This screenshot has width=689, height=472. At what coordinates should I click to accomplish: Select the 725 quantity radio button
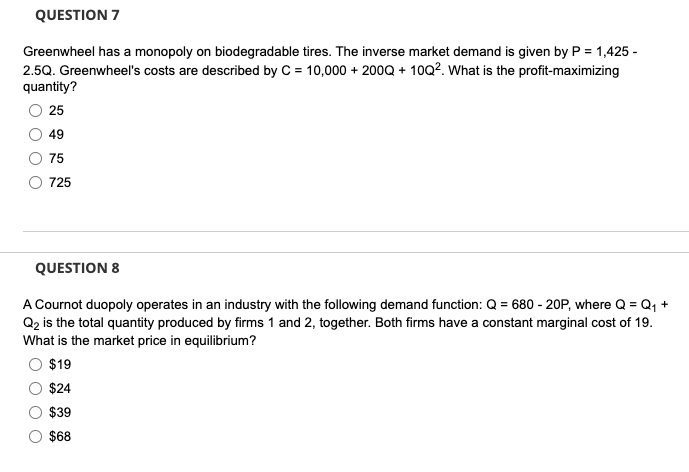[36, 182]
